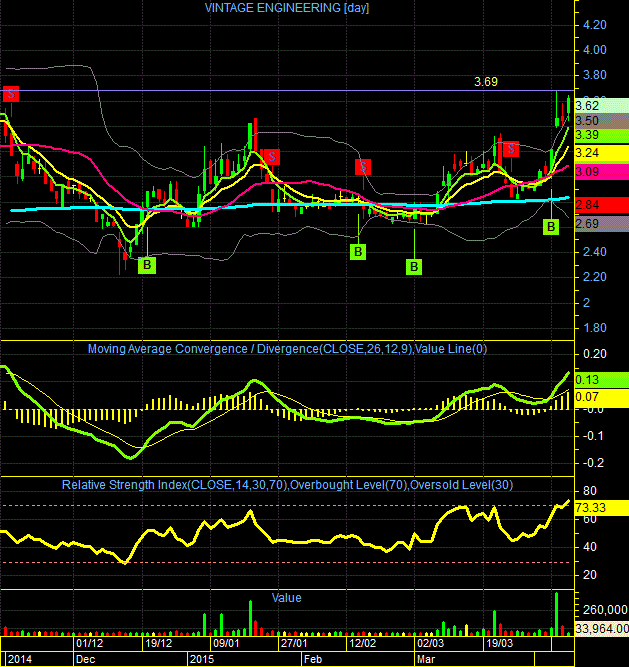Screen dimensions: 629x667
Task: Select the grey 2.69 lower band tag
Action: click(x=601, y=224)
